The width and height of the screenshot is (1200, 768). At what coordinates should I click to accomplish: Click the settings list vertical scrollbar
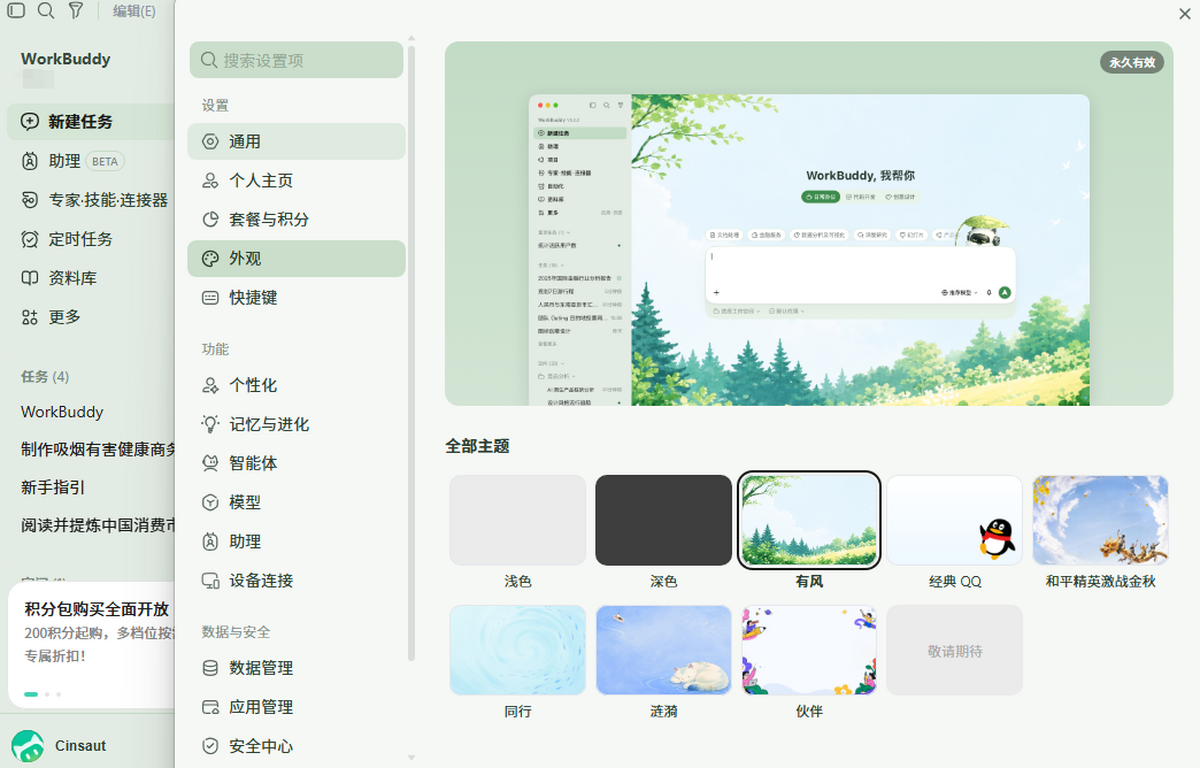pyautogui.click(x=411, y=352)
